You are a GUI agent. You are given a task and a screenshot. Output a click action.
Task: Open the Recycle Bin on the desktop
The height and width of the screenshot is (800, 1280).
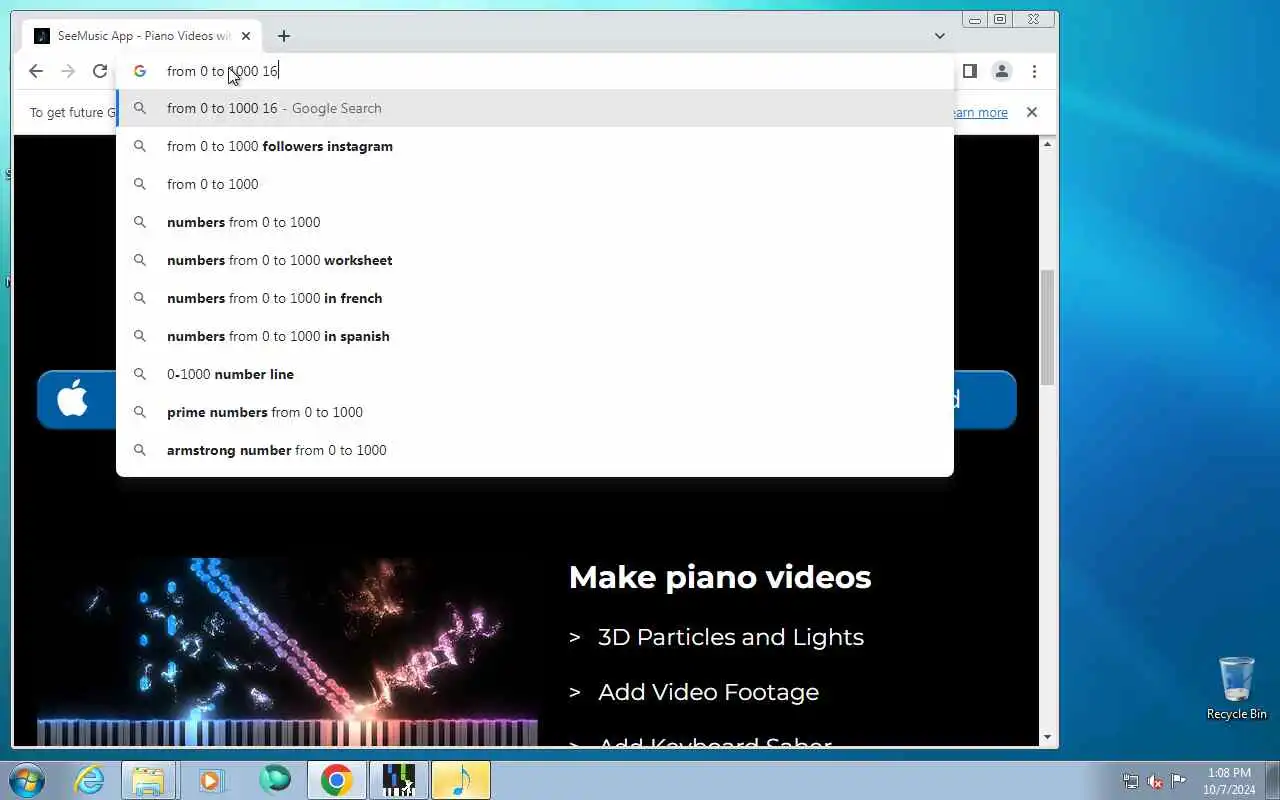(x=1237, y=688)
